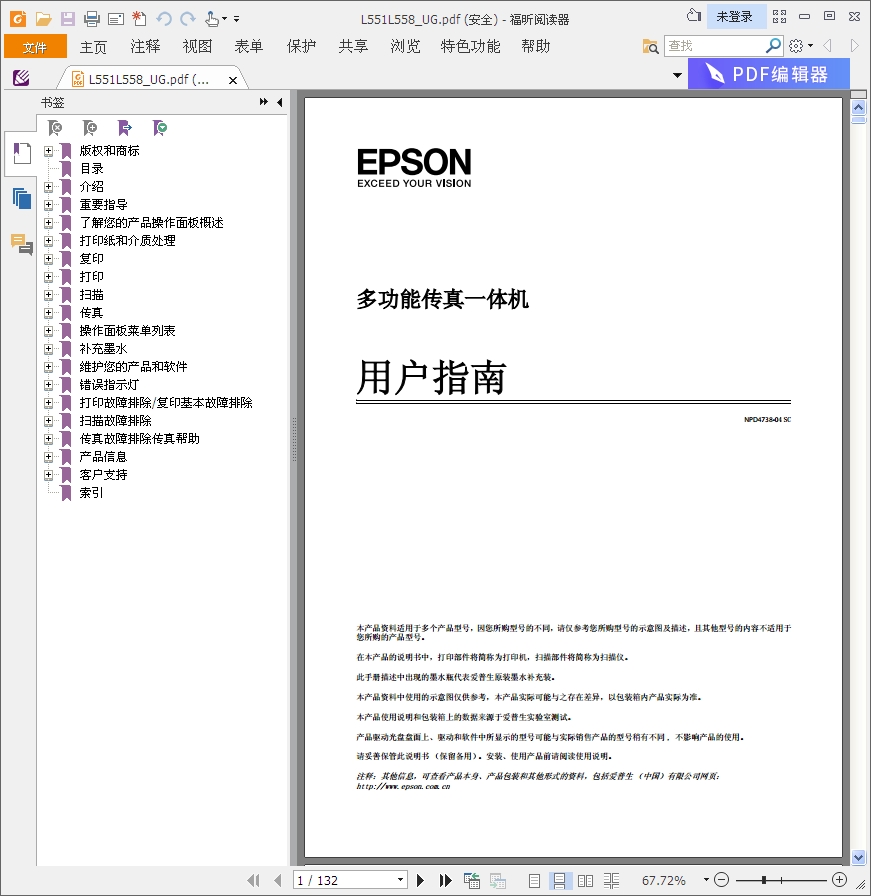
Task: Select single page view mode
Action: [x=534, y=881]
